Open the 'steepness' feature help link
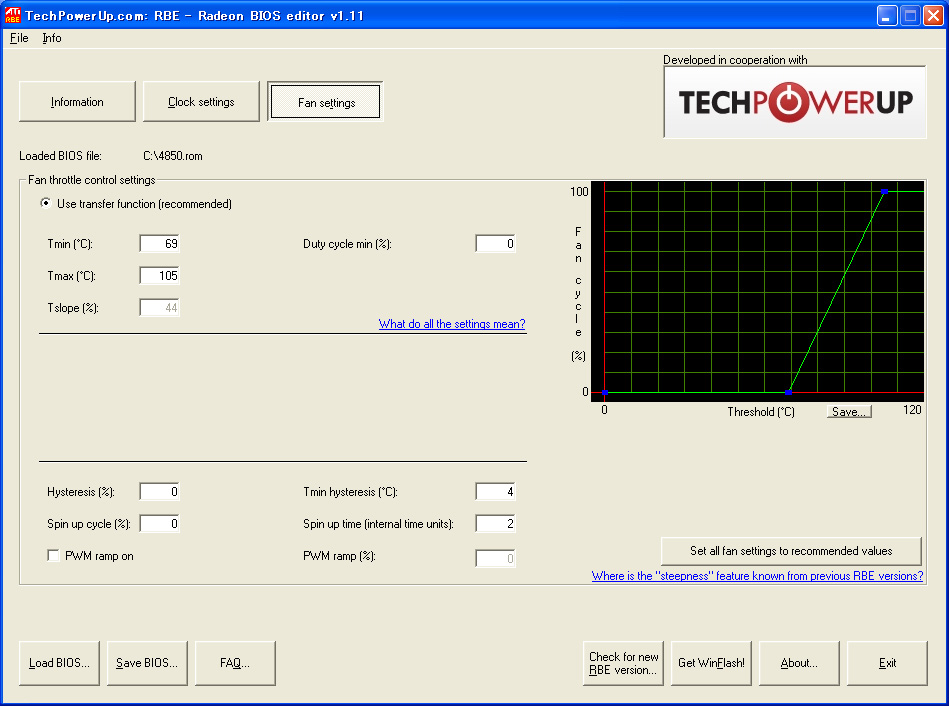Viewport: 949px width, 706px height. pos(757,576)
